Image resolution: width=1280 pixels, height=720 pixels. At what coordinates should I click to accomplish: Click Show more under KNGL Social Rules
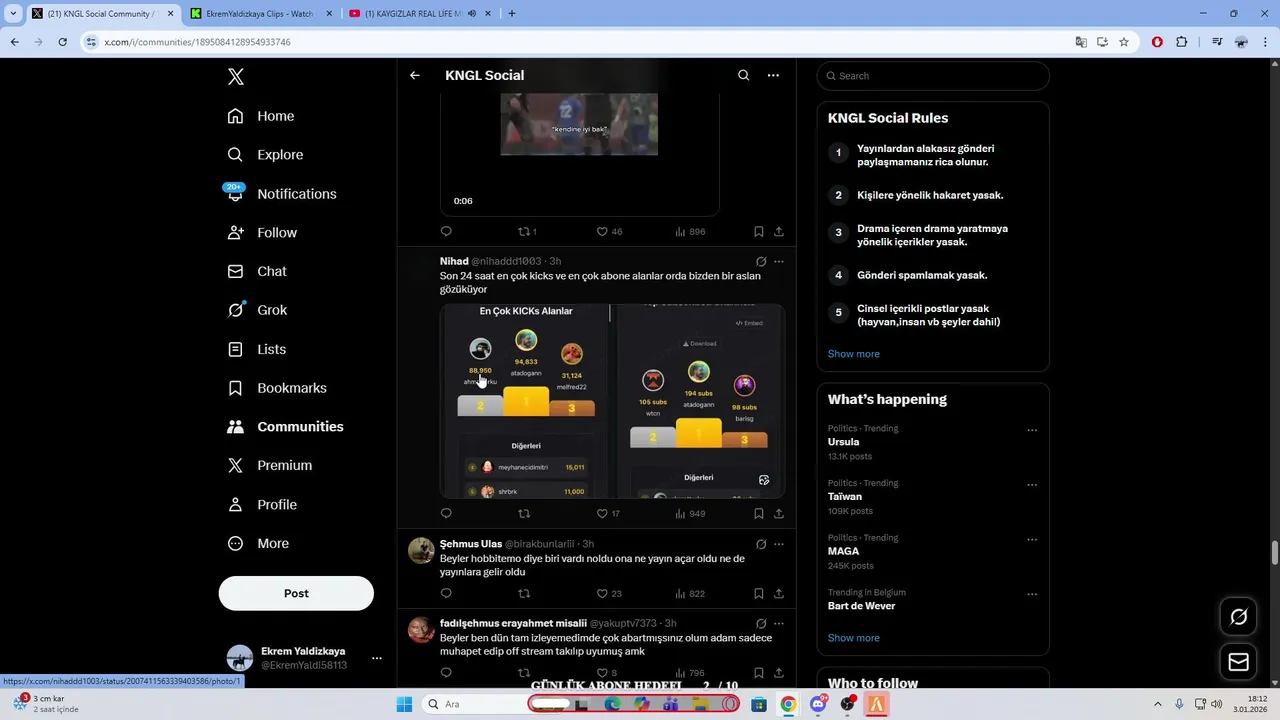tap(853, 354)
